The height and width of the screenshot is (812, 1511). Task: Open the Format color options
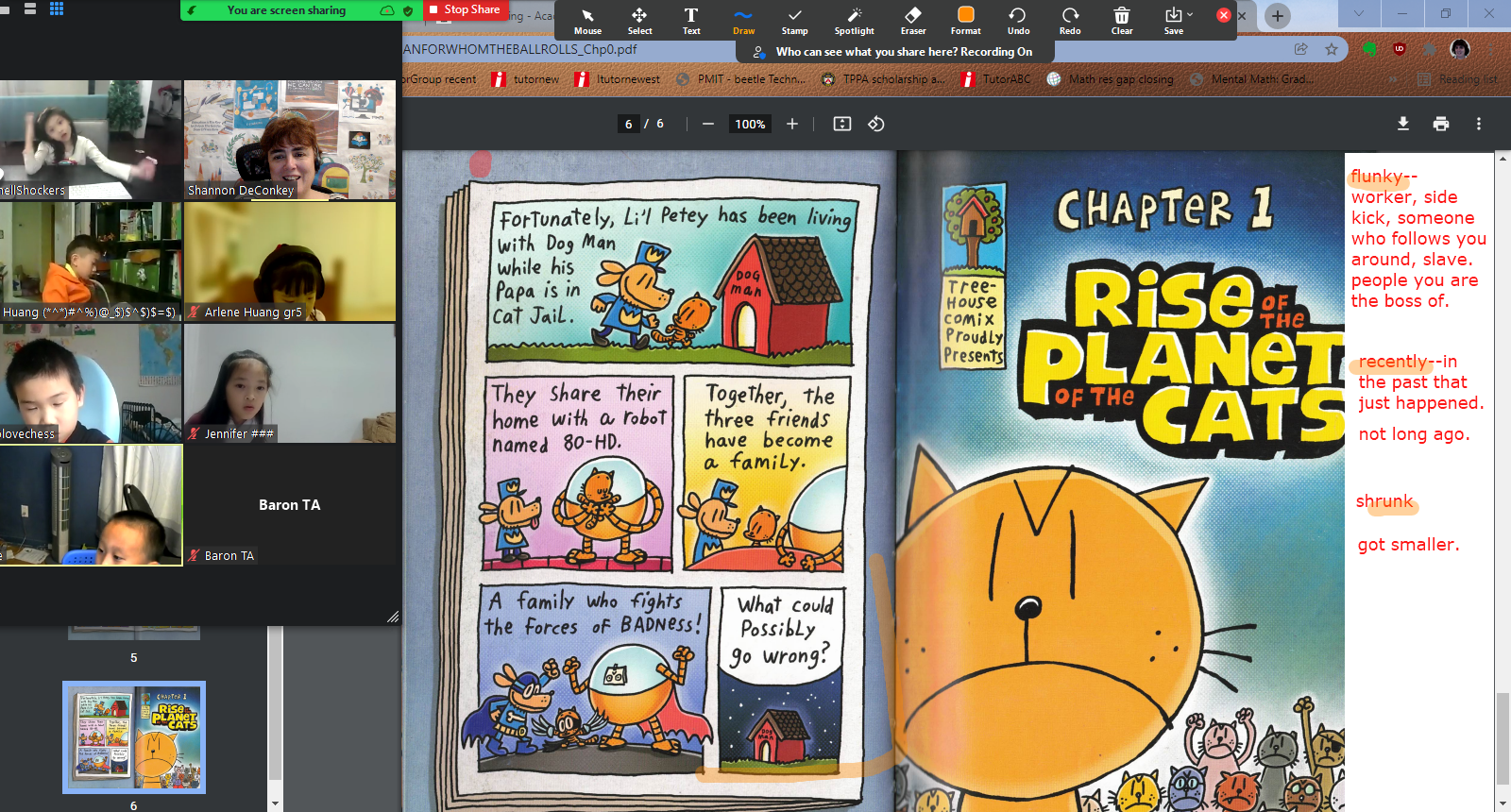(965, 21)
